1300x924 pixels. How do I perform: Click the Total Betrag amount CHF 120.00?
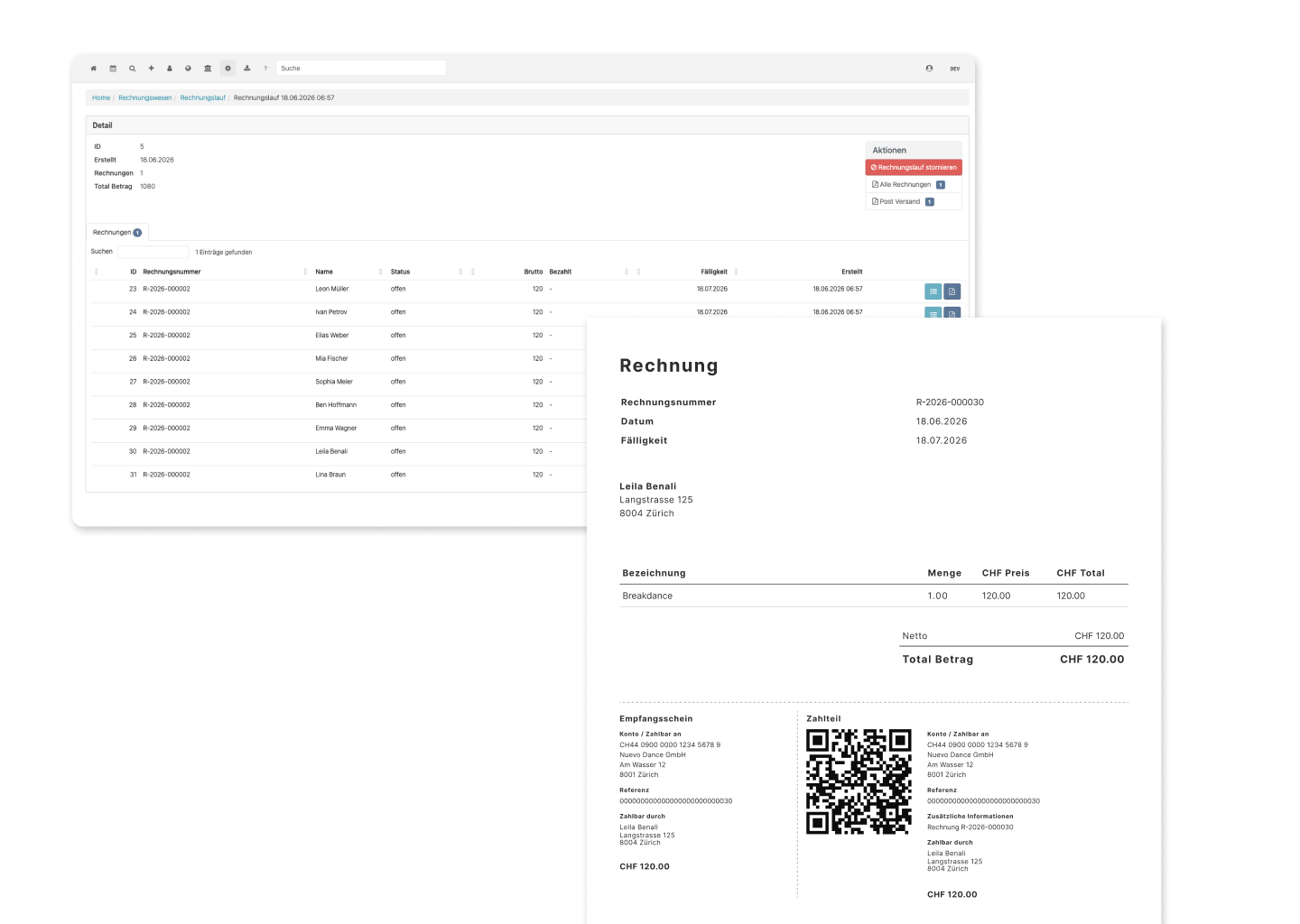pyautogui.click(x=1092, y=660)
